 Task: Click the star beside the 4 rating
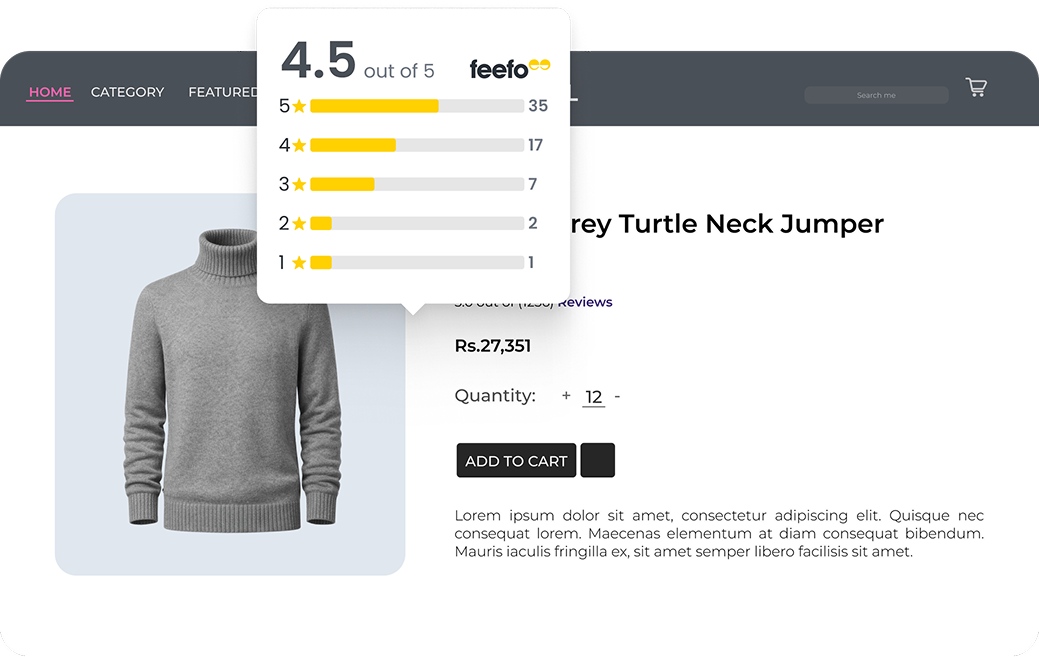[x=299, y=145]
